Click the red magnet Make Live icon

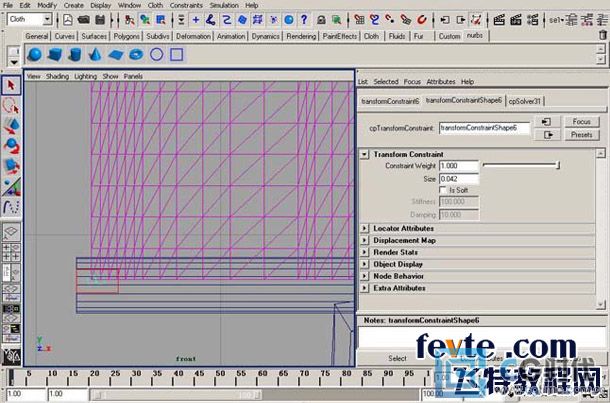(x=422, y=19)
